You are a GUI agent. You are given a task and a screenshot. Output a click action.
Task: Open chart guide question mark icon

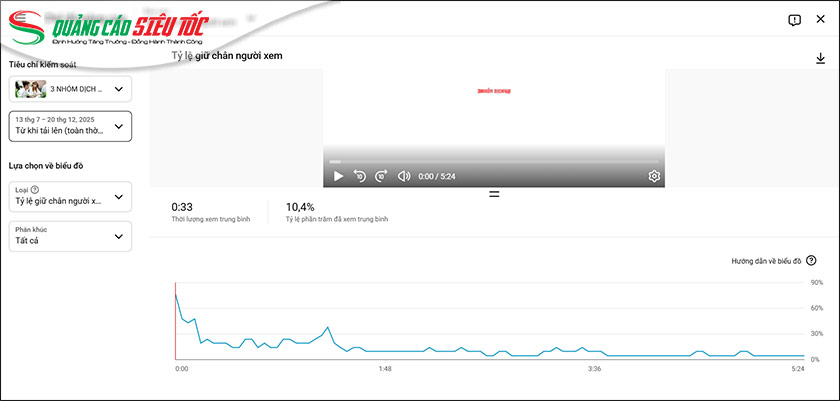(811, 261)
